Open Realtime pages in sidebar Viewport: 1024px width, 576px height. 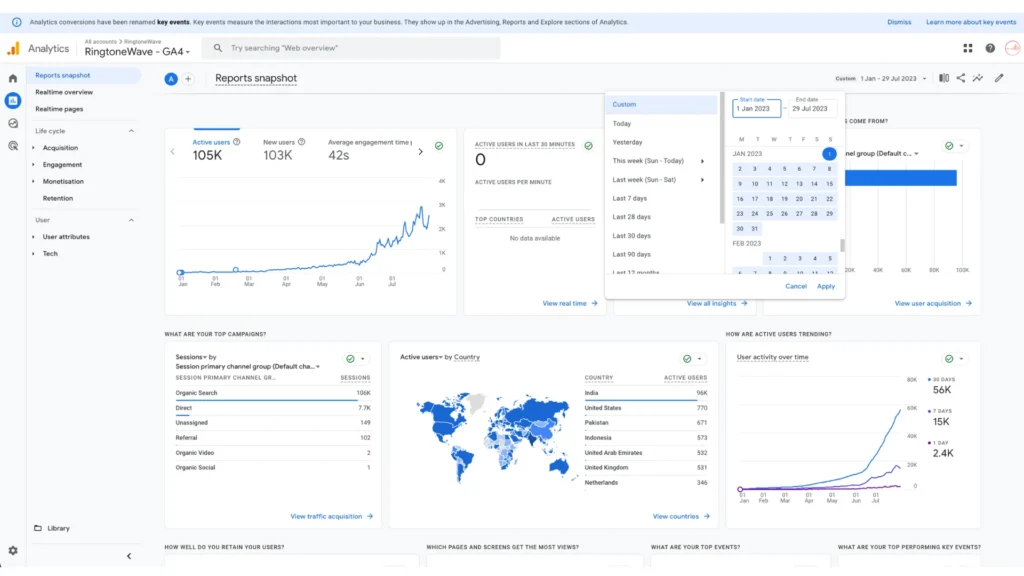[59, 109]
